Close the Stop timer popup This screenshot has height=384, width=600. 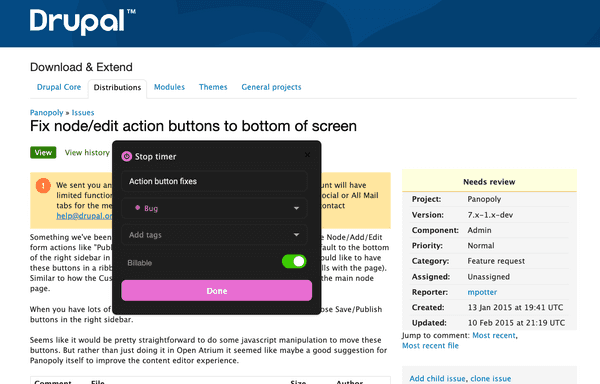(307, 155)
